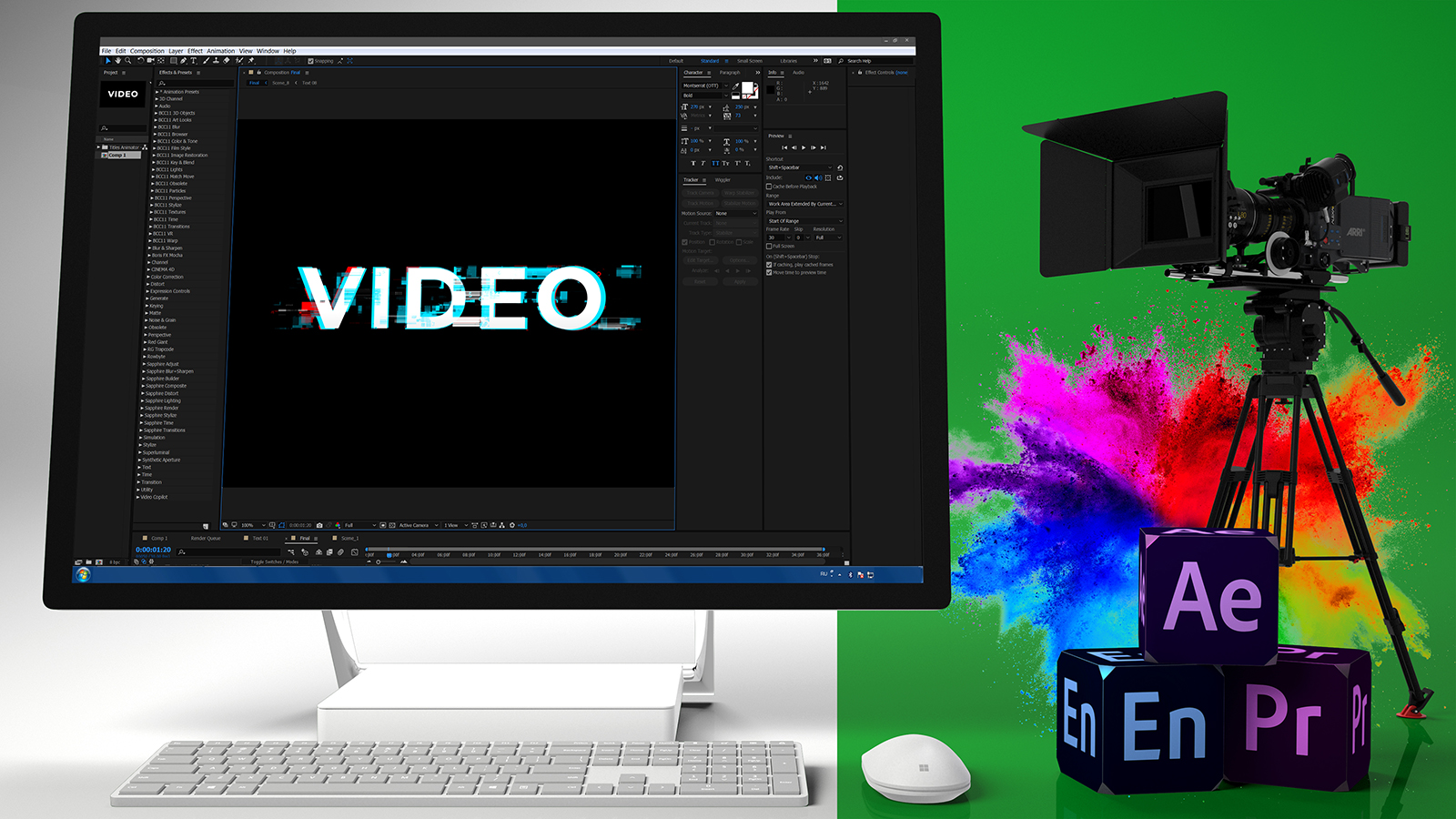Select the Roto Brush tool
Viewport: 1456px width, 819px height.
[238, 61]
